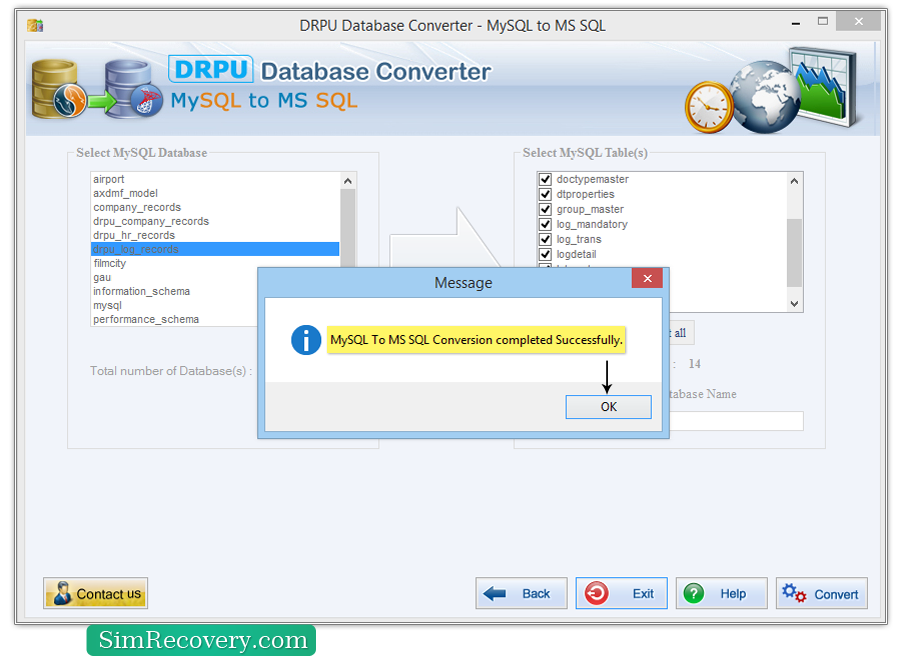The height and width of the screenshot is (658, 900).
Task: Click the success message text
Action: [x=476, y=340]
